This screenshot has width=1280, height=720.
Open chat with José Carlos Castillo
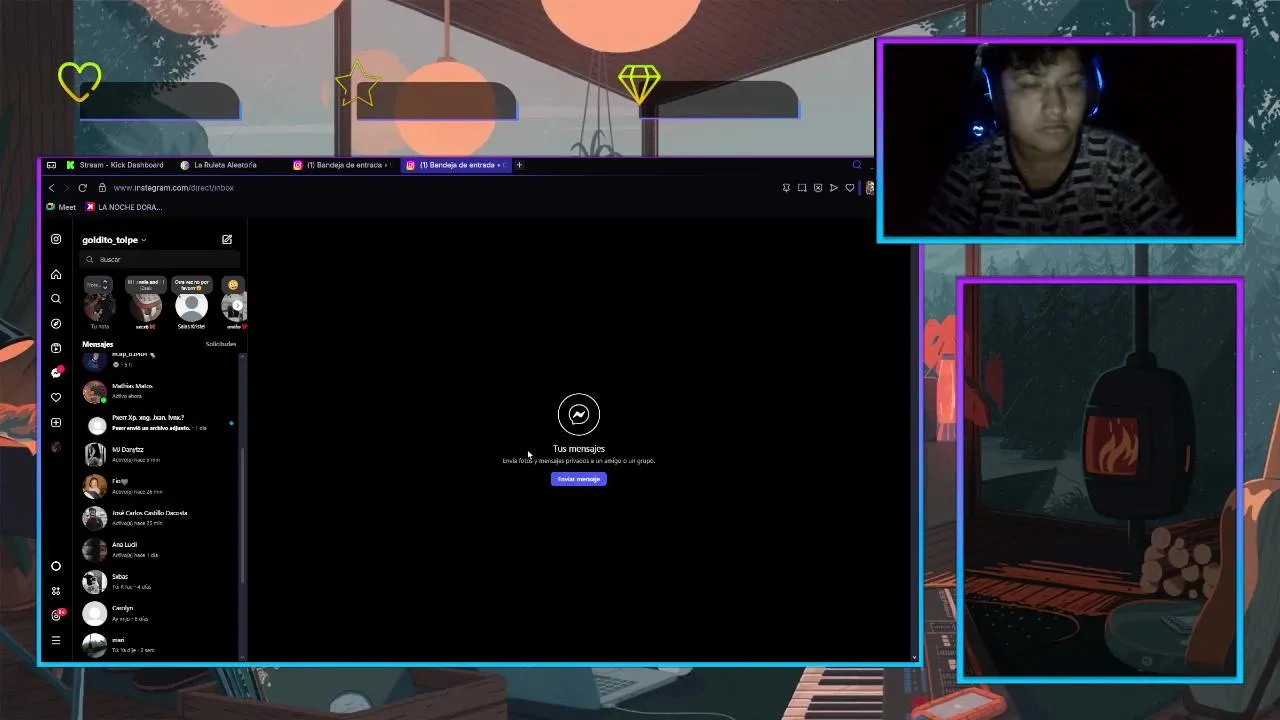[x=160, y=518]
